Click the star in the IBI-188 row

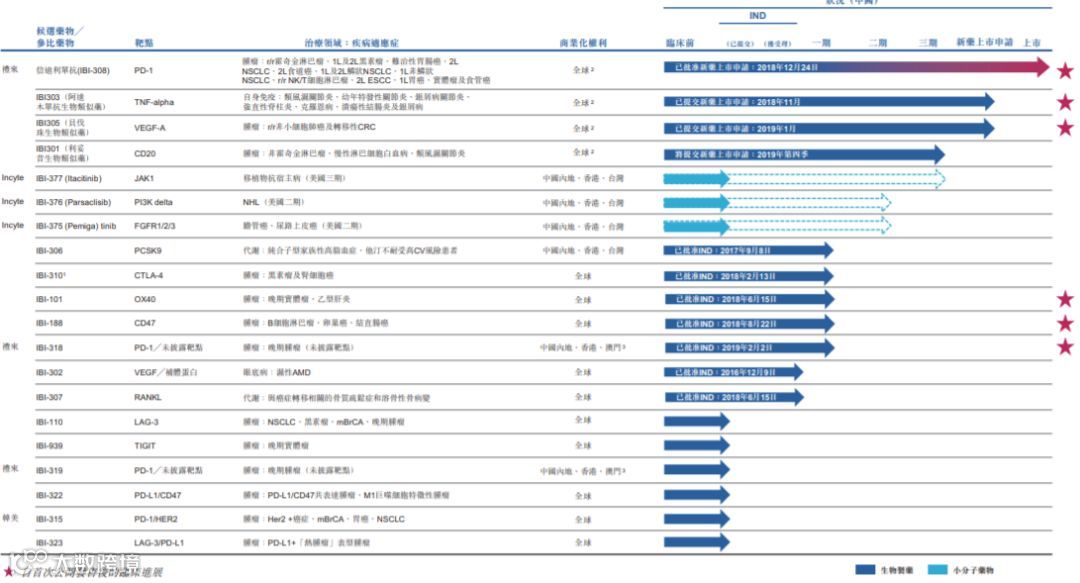pos(1065,323)
